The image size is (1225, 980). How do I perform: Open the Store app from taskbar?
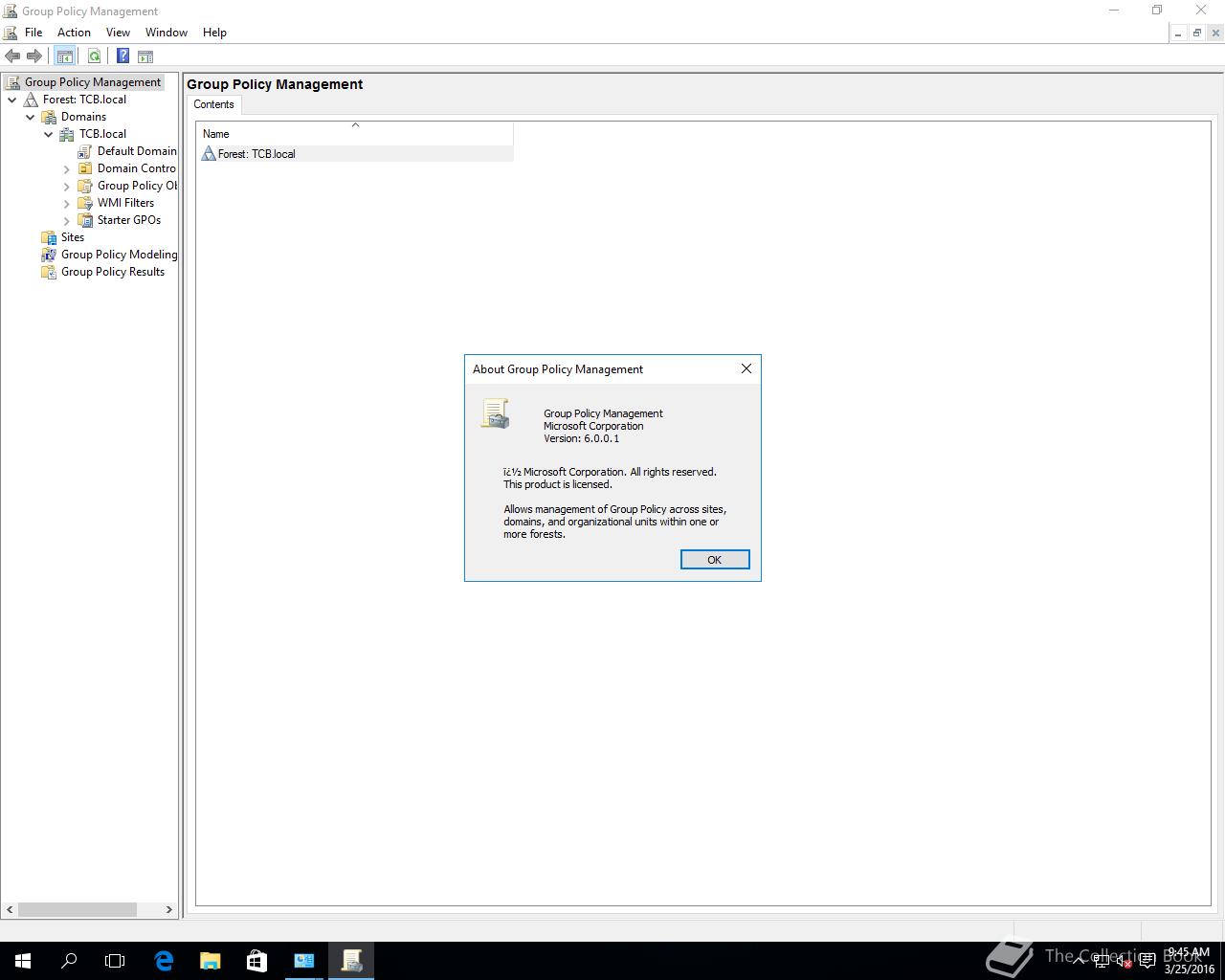[256, 961]
